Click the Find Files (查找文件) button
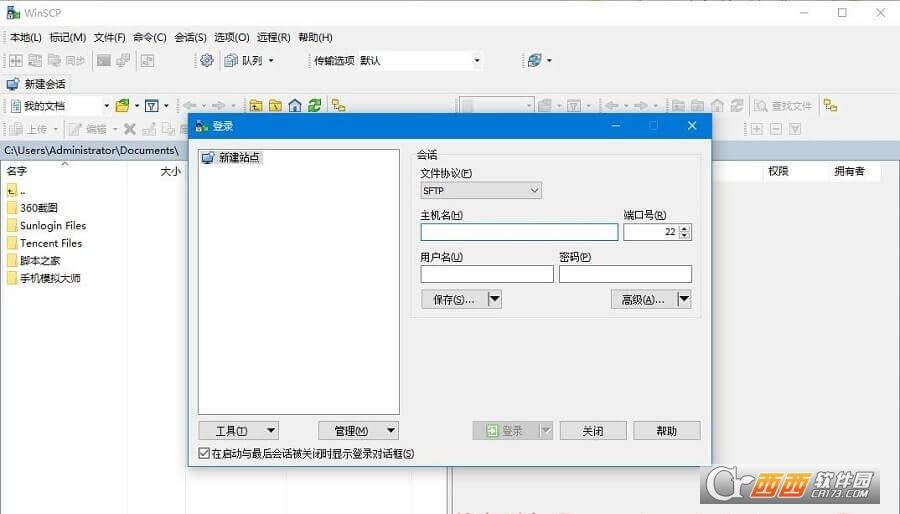900x514 pixels. 783,106
